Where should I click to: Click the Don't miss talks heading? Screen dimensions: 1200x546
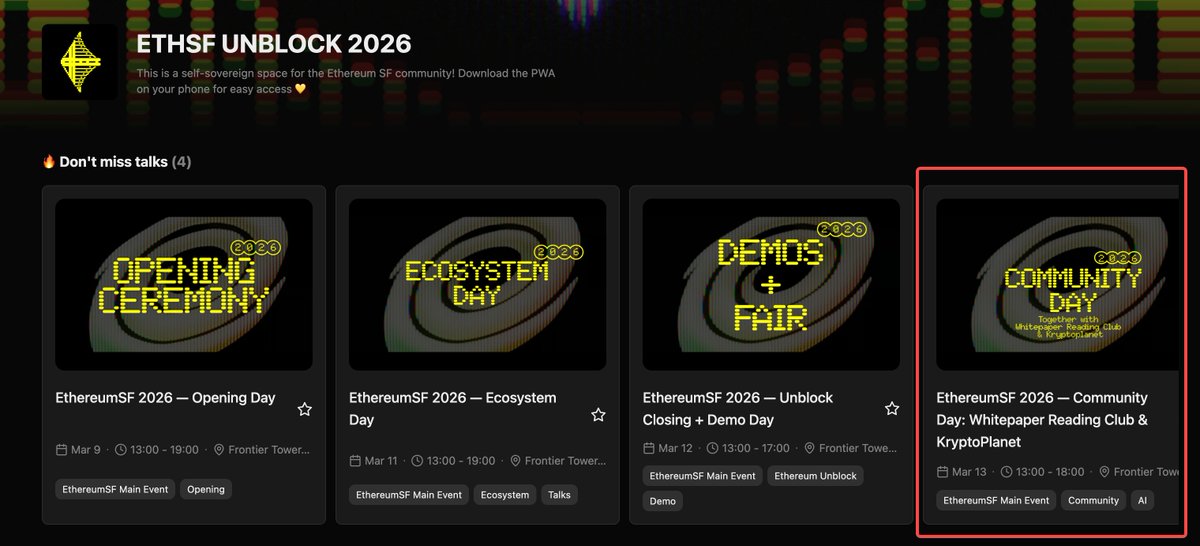117,161
